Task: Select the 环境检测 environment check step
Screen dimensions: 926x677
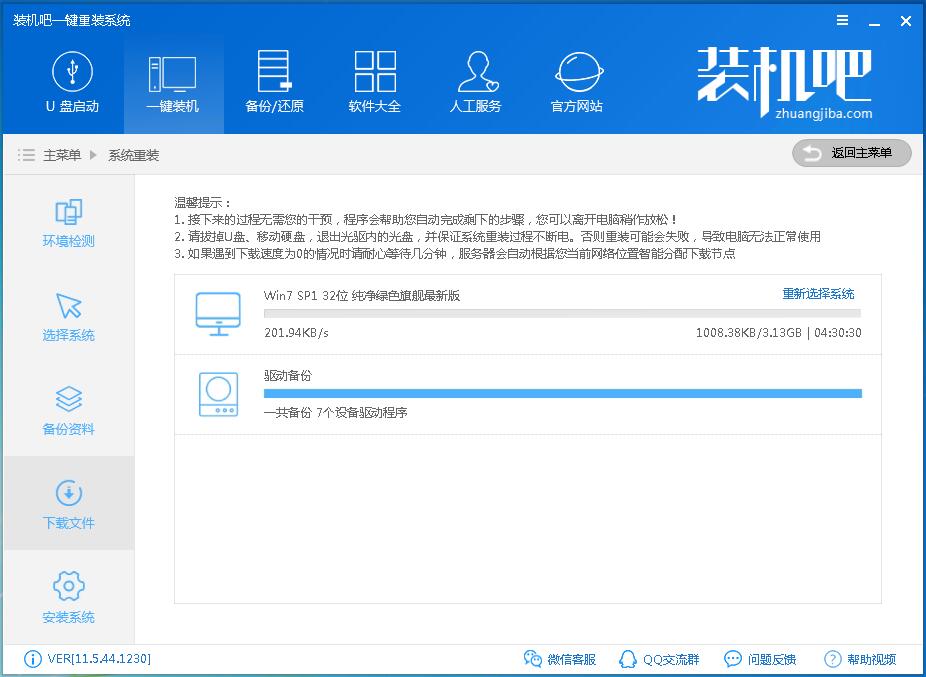Action: pyautogui.click(x=68, y=222)
